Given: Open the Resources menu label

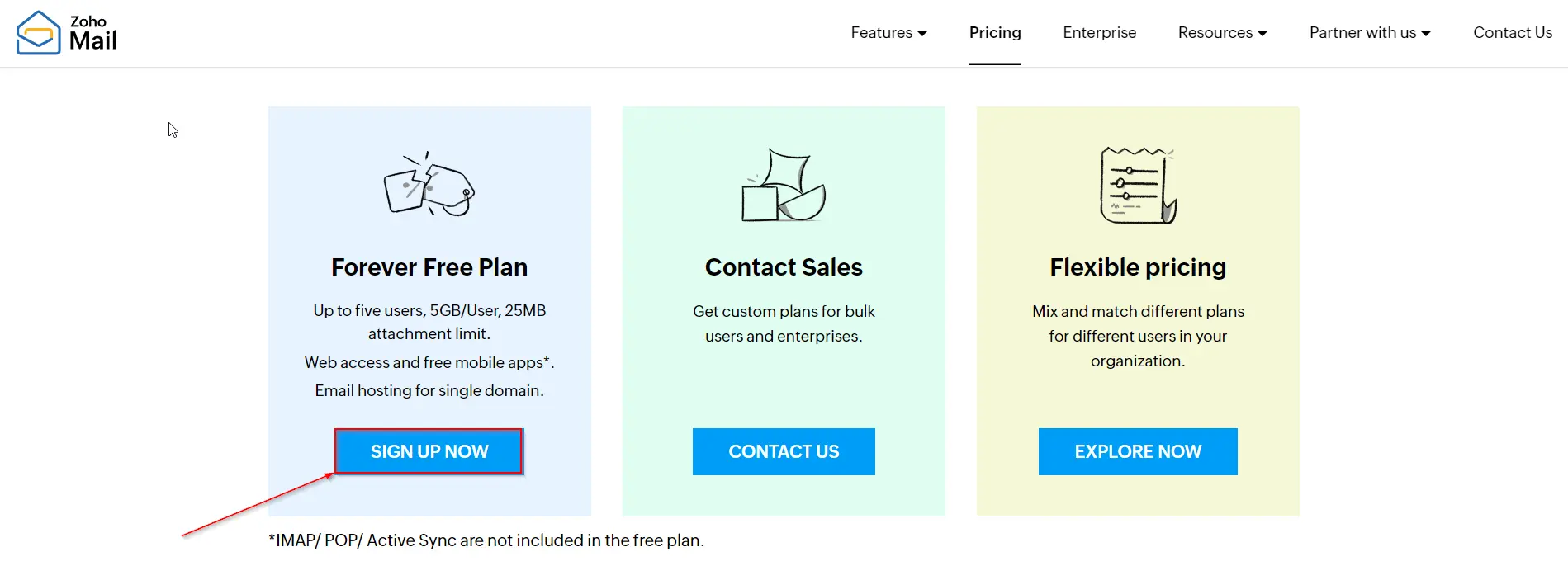Looking at the screenshot, I should coord(1215,33).
